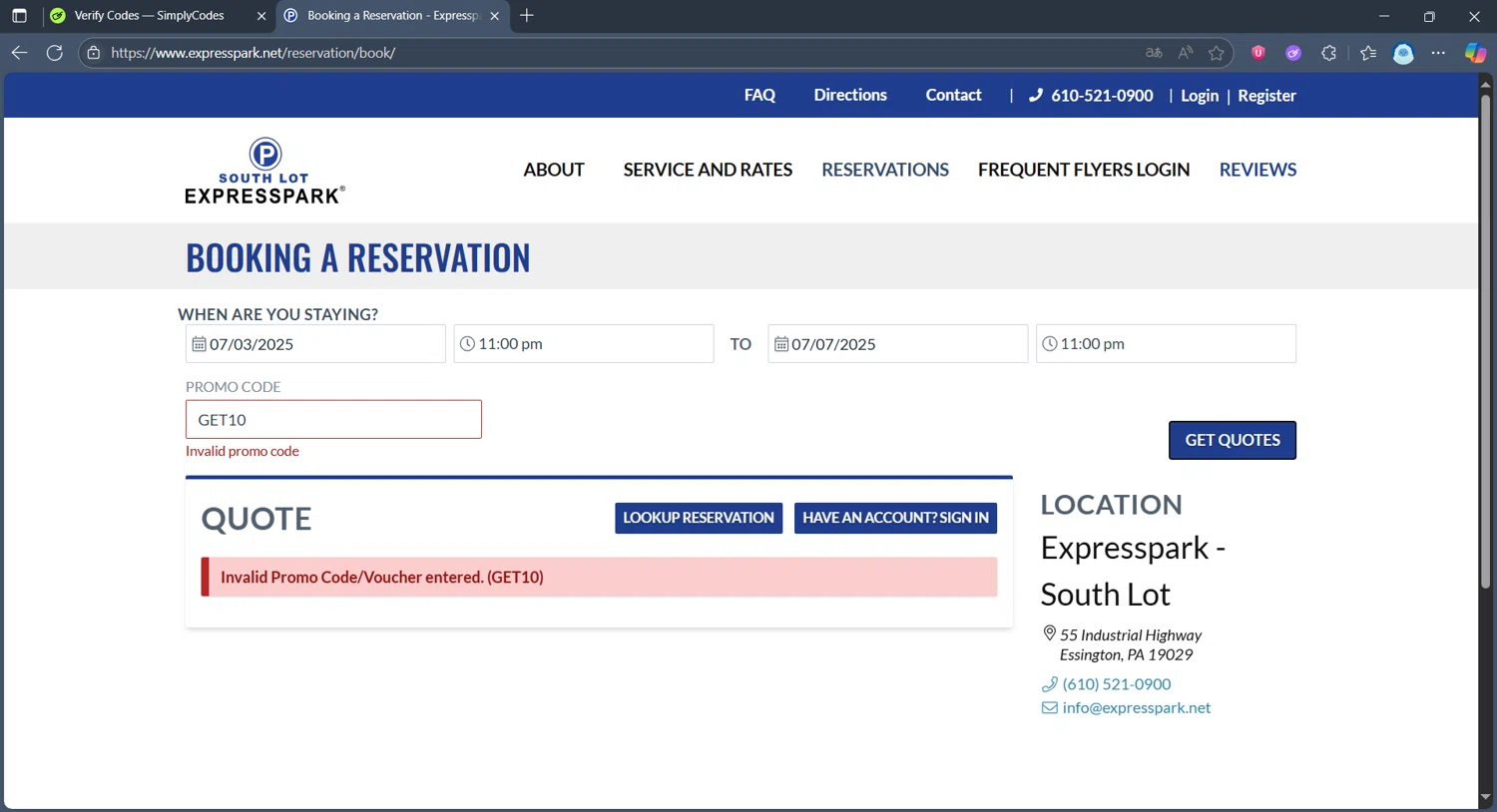
Task: Open FREQUENT FLYERS LOGIN page
Action: coord(1084,171)
